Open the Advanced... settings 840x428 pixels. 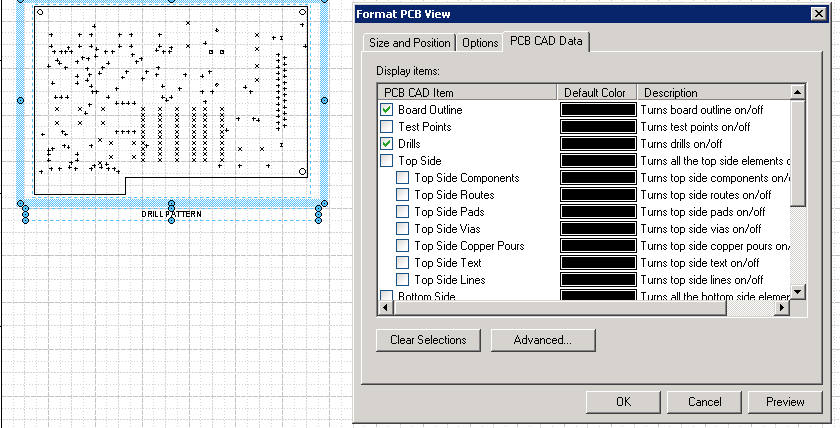(x=543, y=340)
